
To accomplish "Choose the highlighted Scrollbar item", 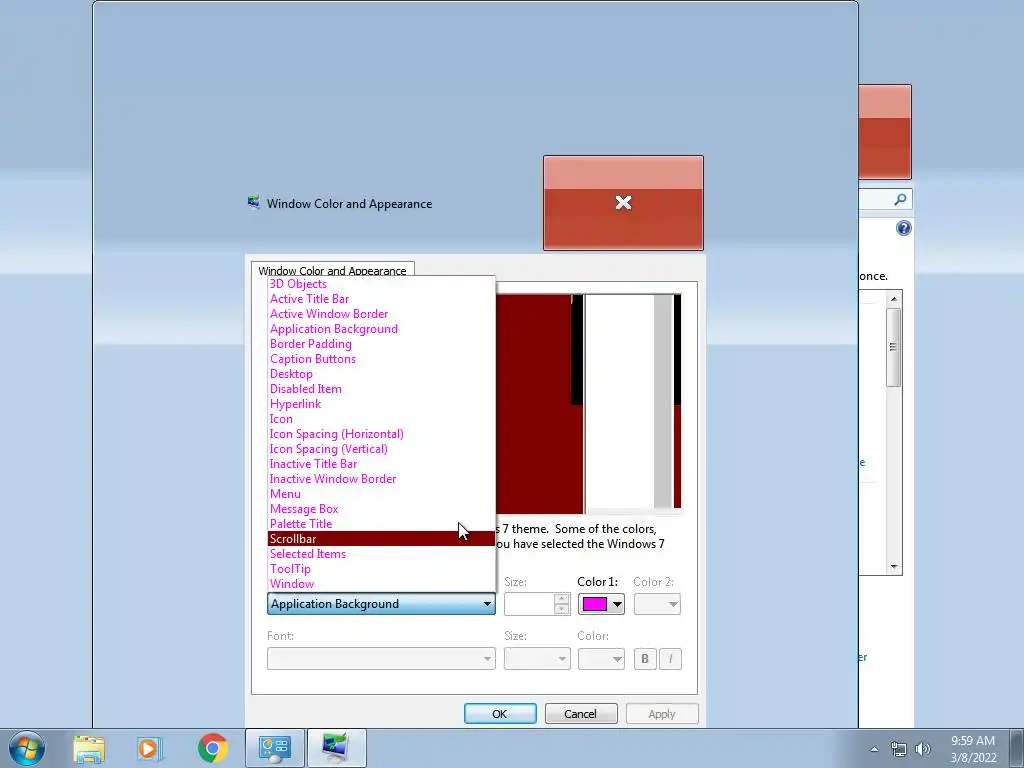I will tap(381, 539).
